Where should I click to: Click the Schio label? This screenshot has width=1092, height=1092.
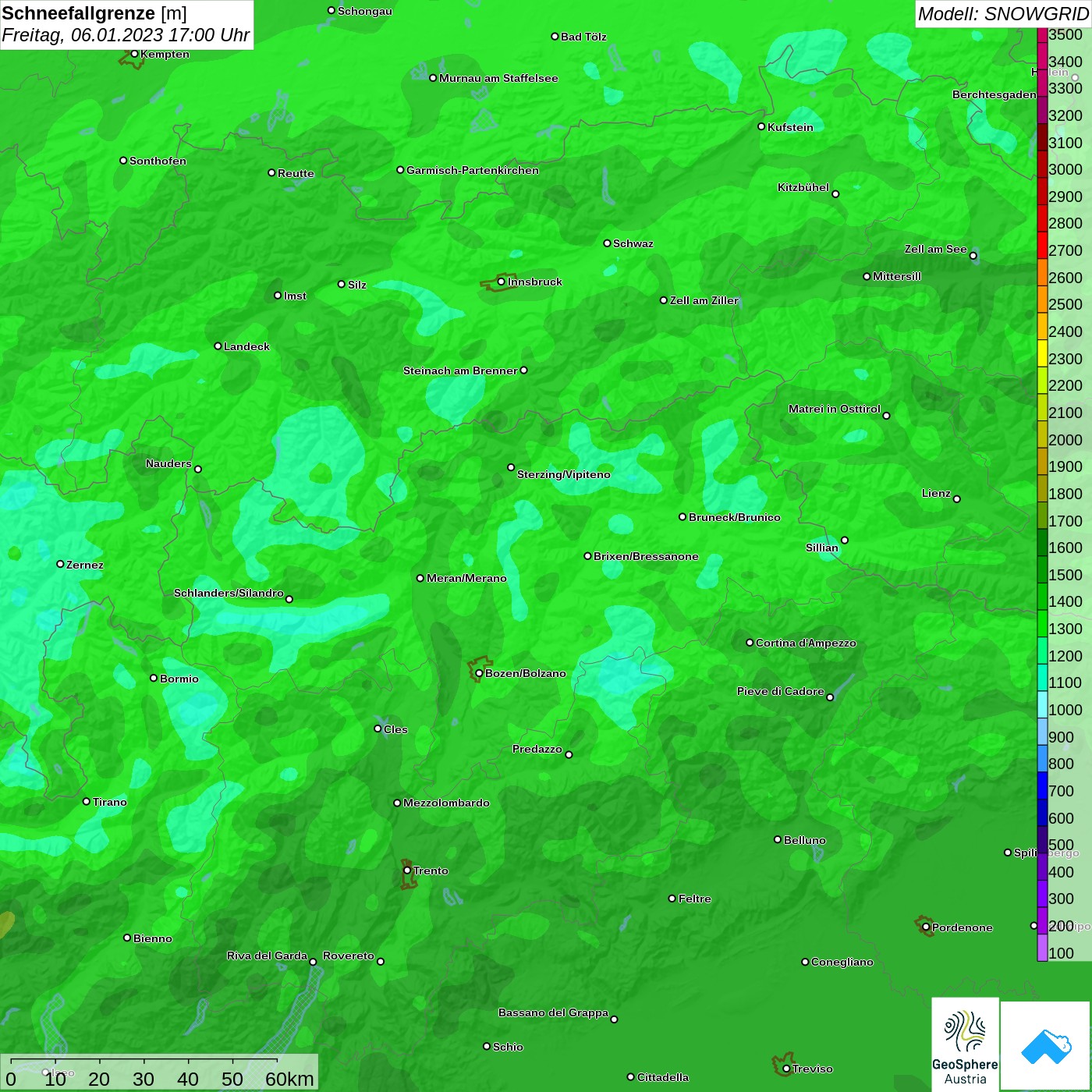[x=508, y=1047]
